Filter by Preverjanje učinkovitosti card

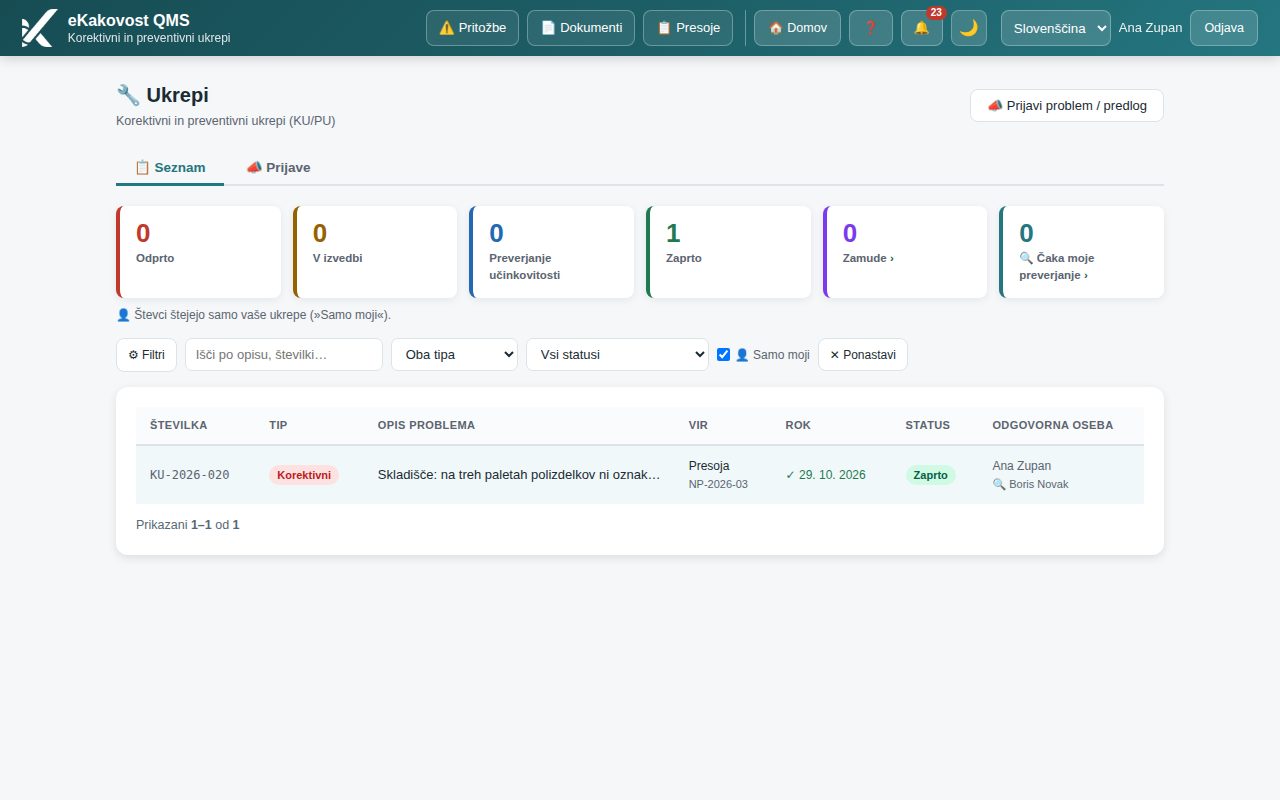pos(552,252)
